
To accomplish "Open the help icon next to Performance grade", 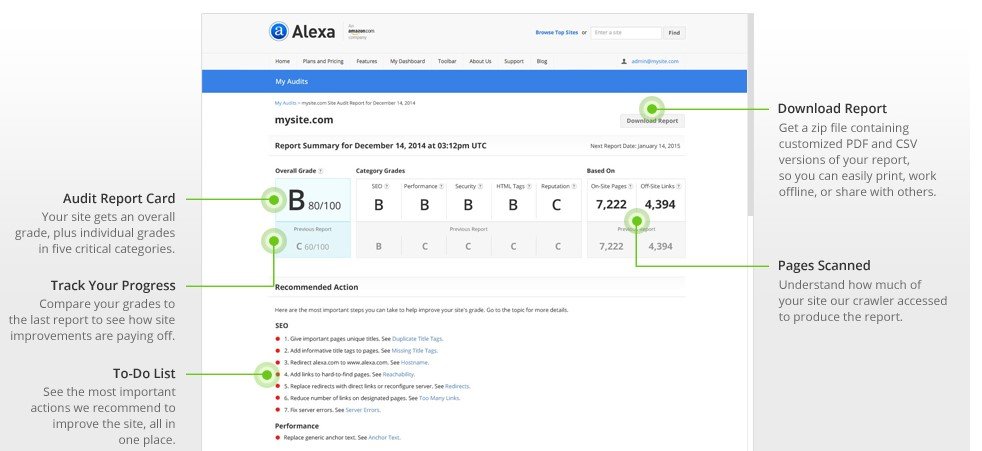I will (x=442, y=186).
